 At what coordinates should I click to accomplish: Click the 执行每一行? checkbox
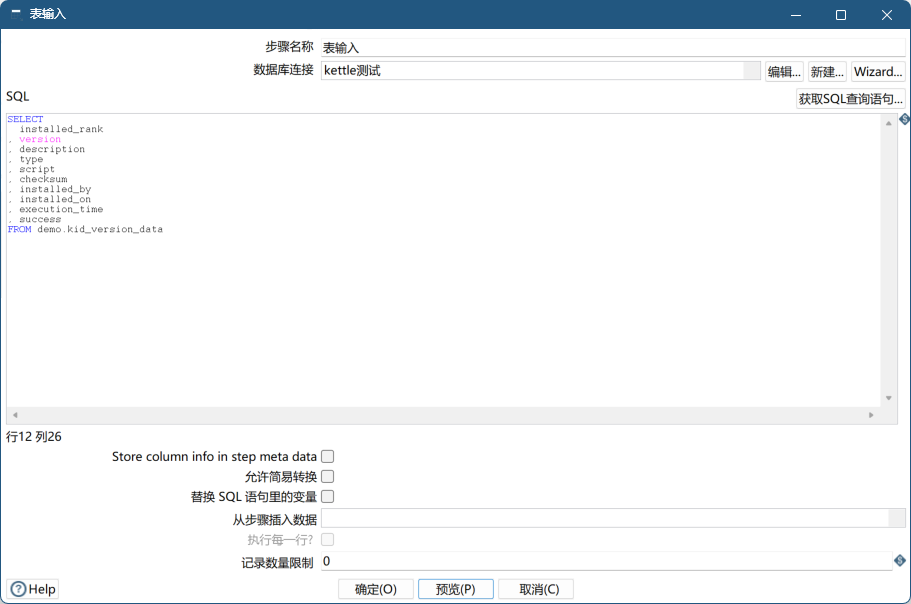pyautogui.click(x=327, y=539)
